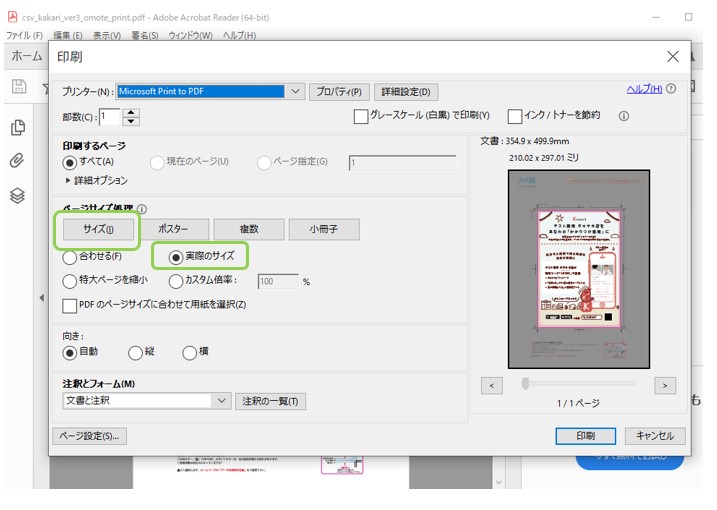This screenshot has height=510, width=717.
Task: Open the printer dropdown Microsoft Print to PDF
Action: click(x=210, y=91)
